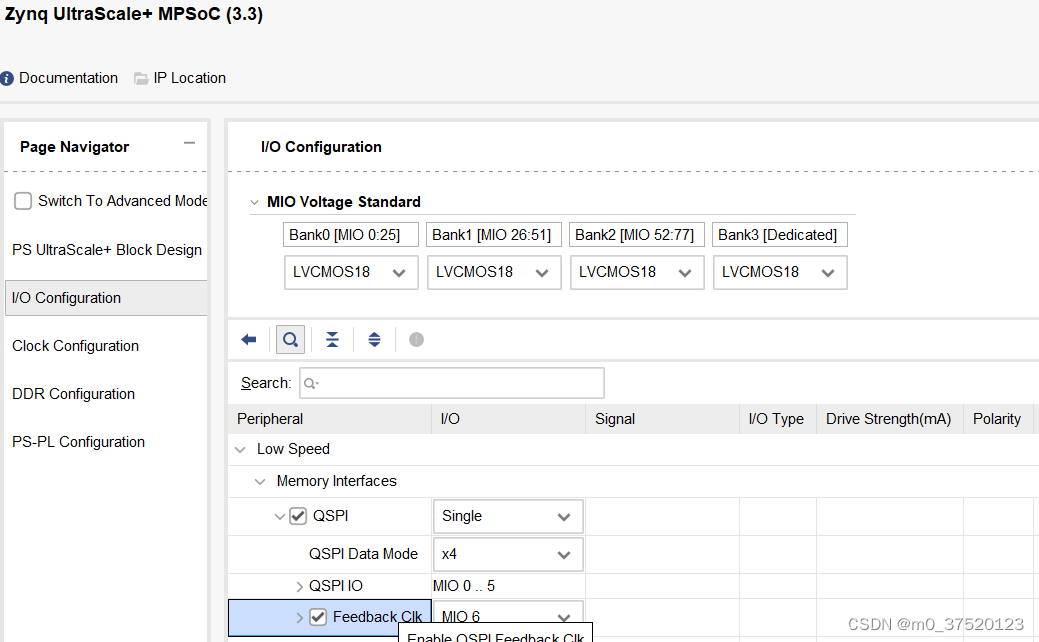The width and height of the screenshot is (1039, 642).
Task: Minimize the Page Navigator panel
Action: (x=190, y=143)
